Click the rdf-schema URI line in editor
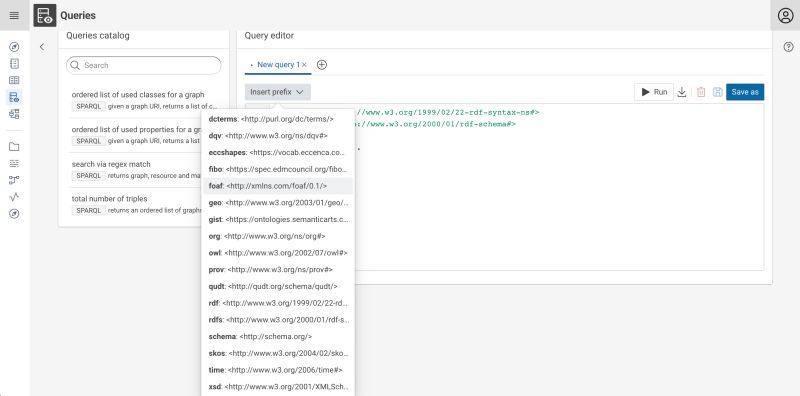This screenshot has height=396, width=800. (436, 124)
